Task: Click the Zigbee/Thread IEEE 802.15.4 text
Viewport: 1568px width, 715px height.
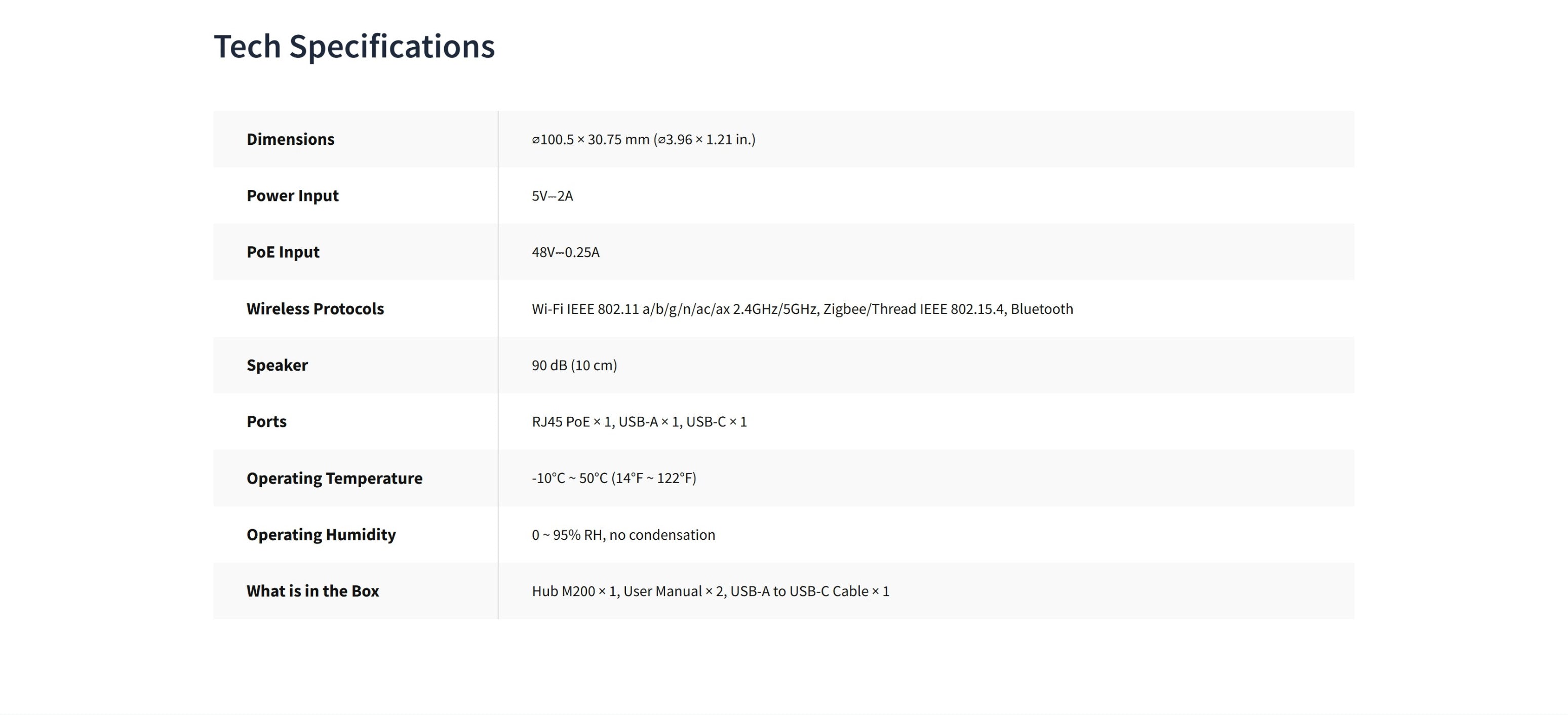Action: [x=913, y=309]
